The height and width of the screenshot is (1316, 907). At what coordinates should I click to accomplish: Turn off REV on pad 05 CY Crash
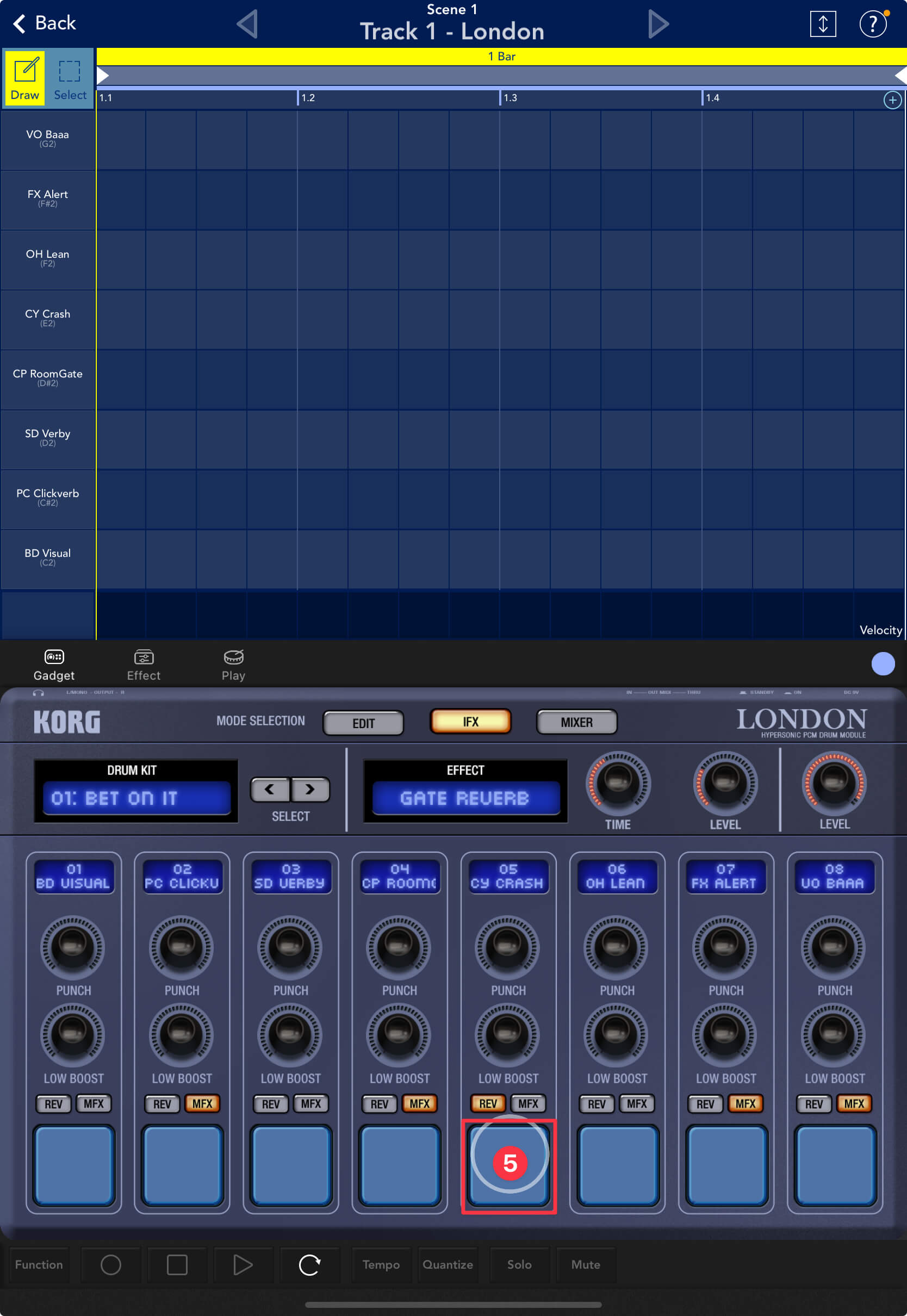click(x=488, y=1103)
